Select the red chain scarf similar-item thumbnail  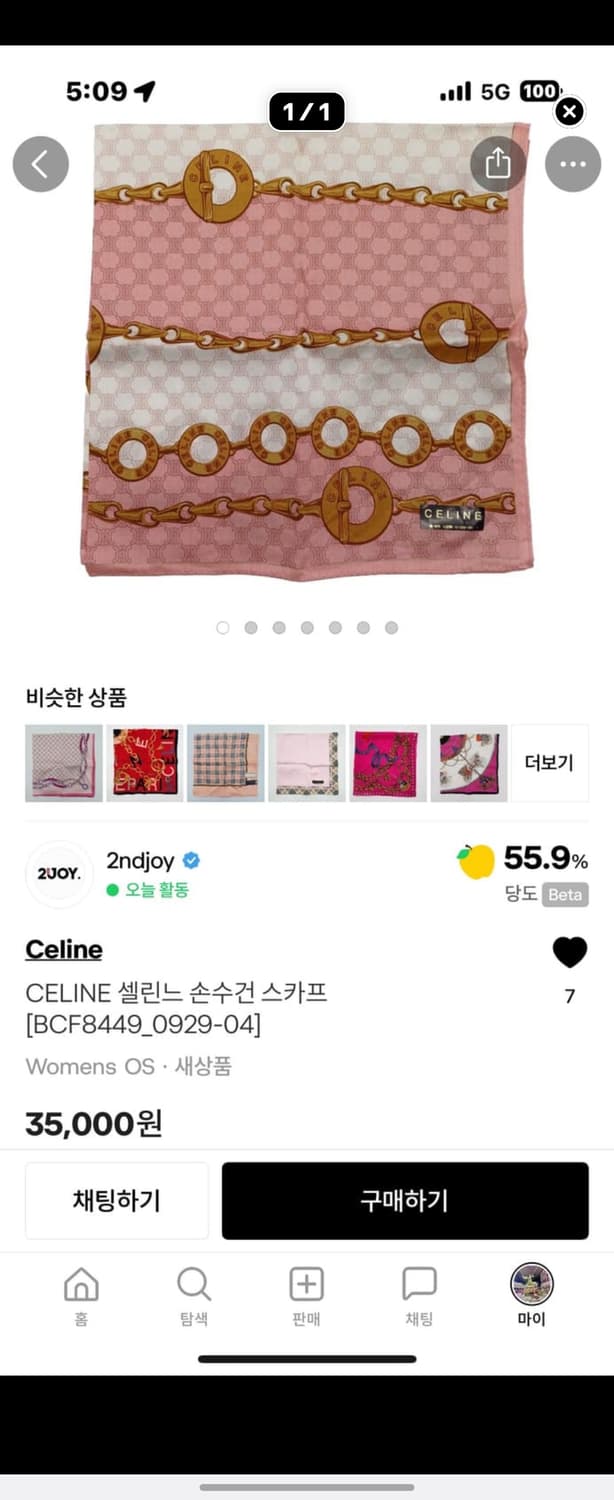(x=145, y=763)
